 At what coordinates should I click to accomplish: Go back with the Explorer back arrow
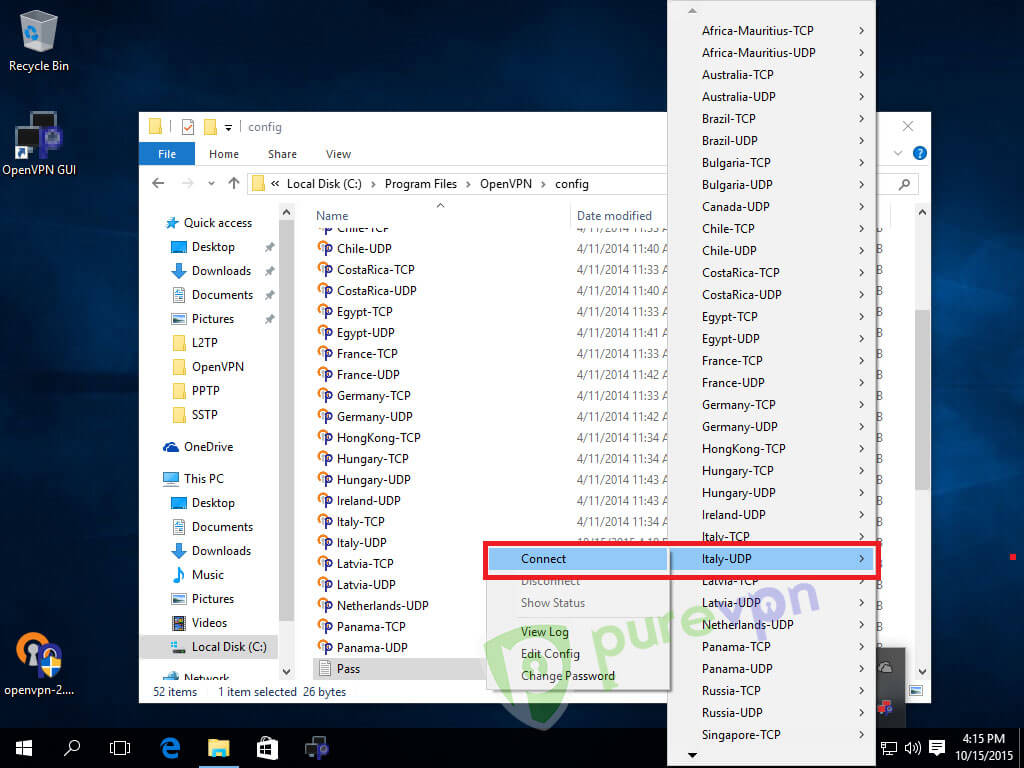point(158,184)
